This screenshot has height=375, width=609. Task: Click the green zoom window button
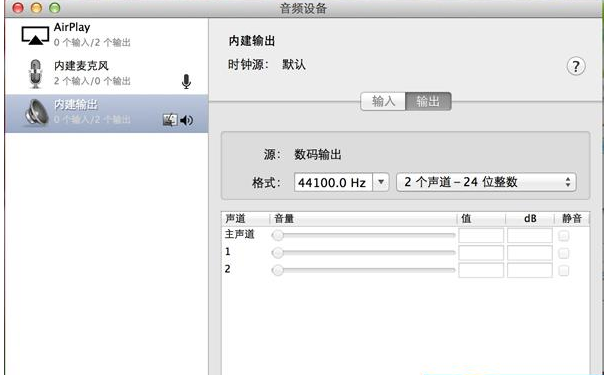pyautogui.click(x=55, y=8)
